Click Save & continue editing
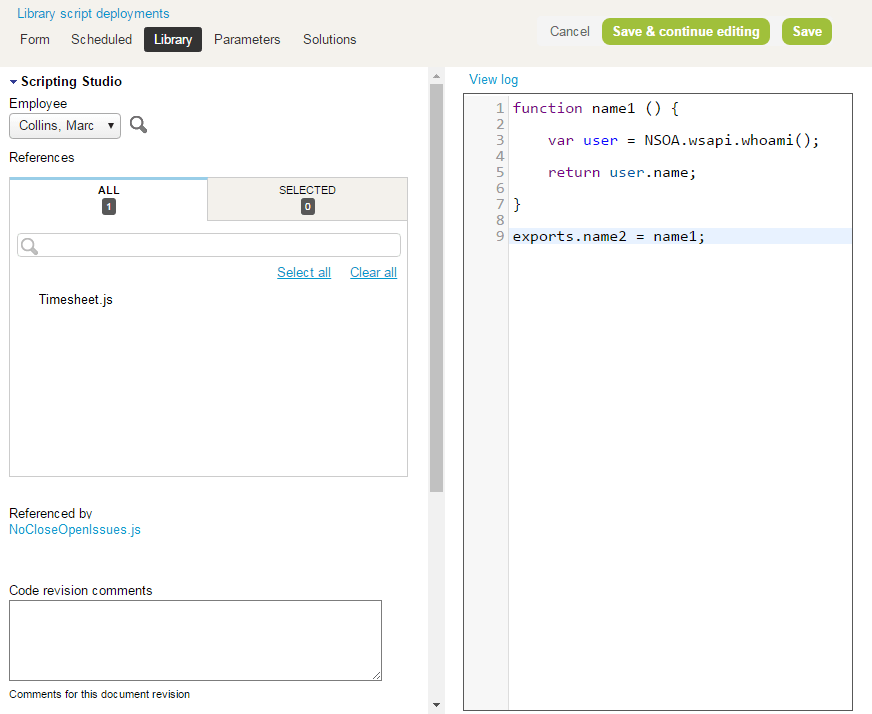Viewport: 872px width, 714px height. [686, 32]
